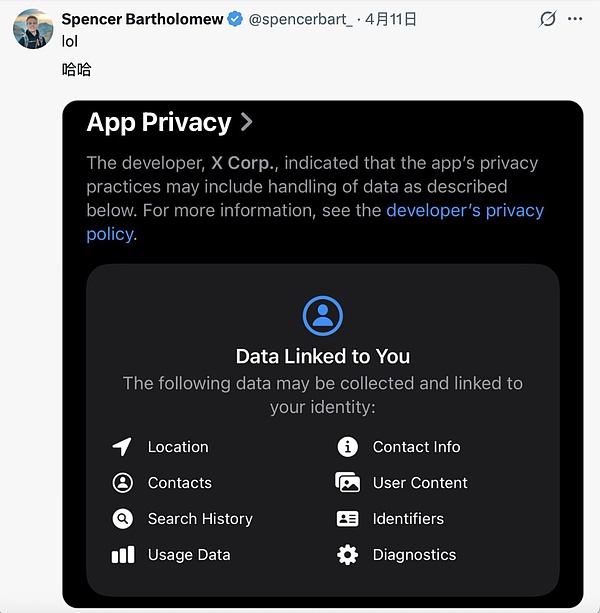
Task: Click the Diagnostics gear icon
Action: [x=347, y=555]
